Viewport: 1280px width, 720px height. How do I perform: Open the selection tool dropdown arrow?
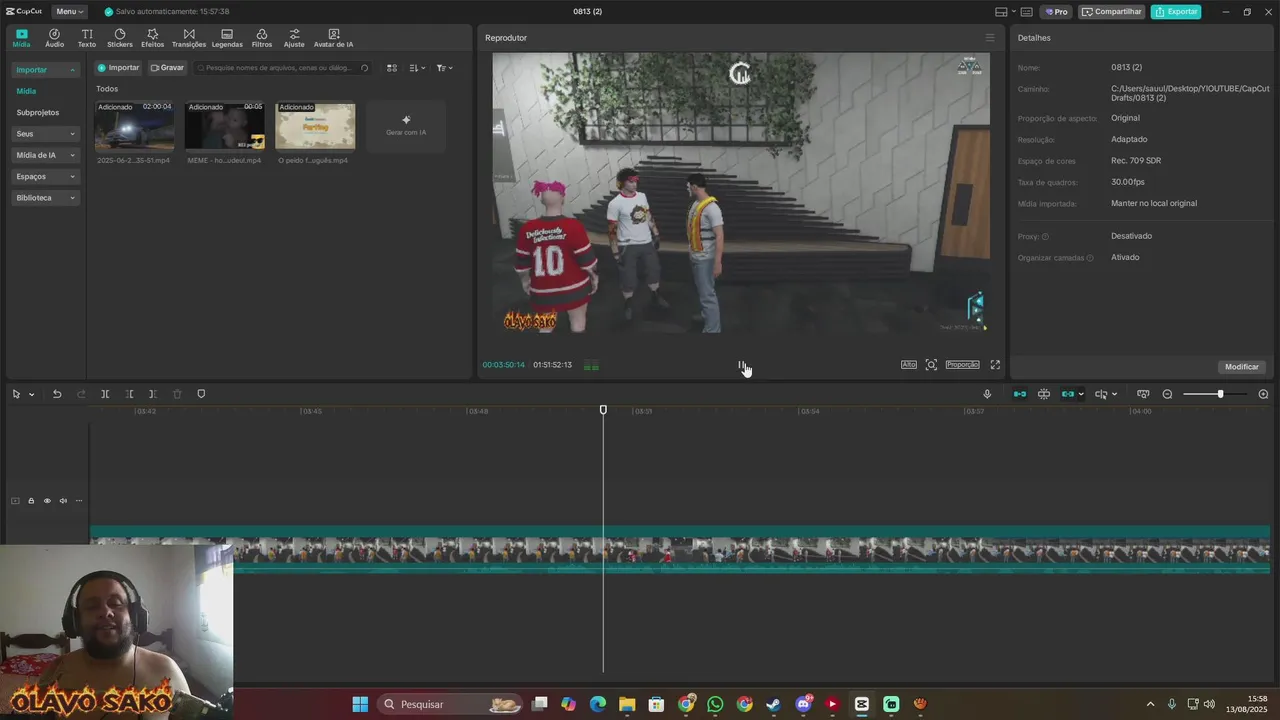click(x=31, y=394)
